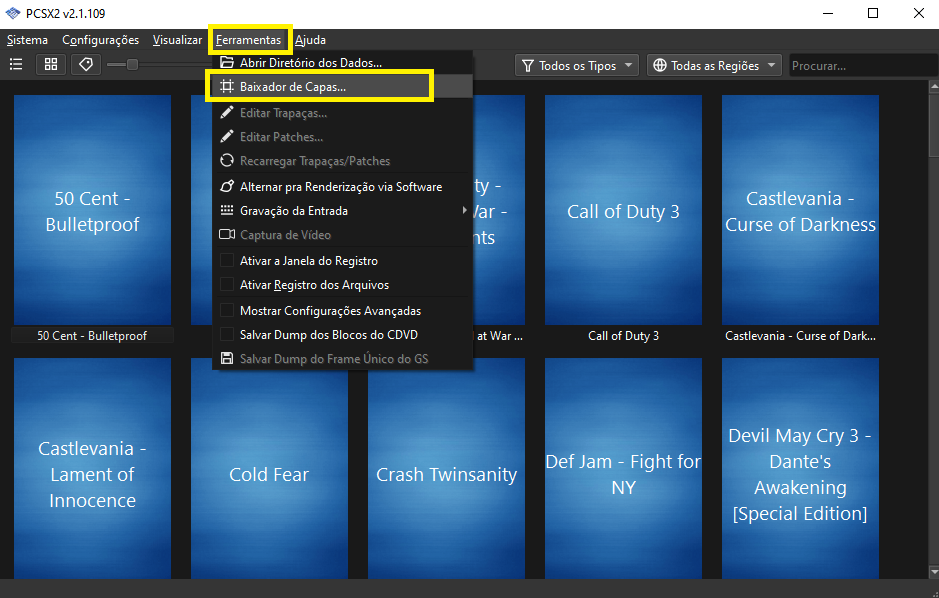Click the globe icon in region filter
939x598 pixels.
(x=660, y=66)
